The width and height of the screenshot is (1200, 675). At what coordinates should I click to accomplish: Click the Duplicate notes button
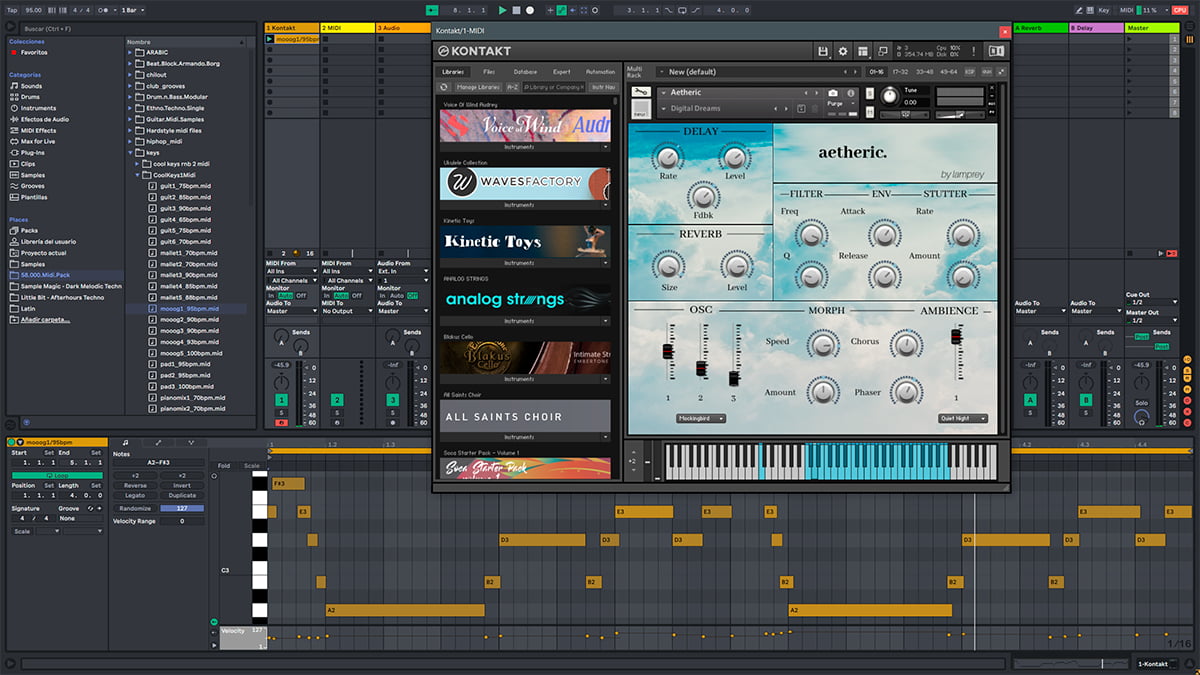(x=182, y=495)
